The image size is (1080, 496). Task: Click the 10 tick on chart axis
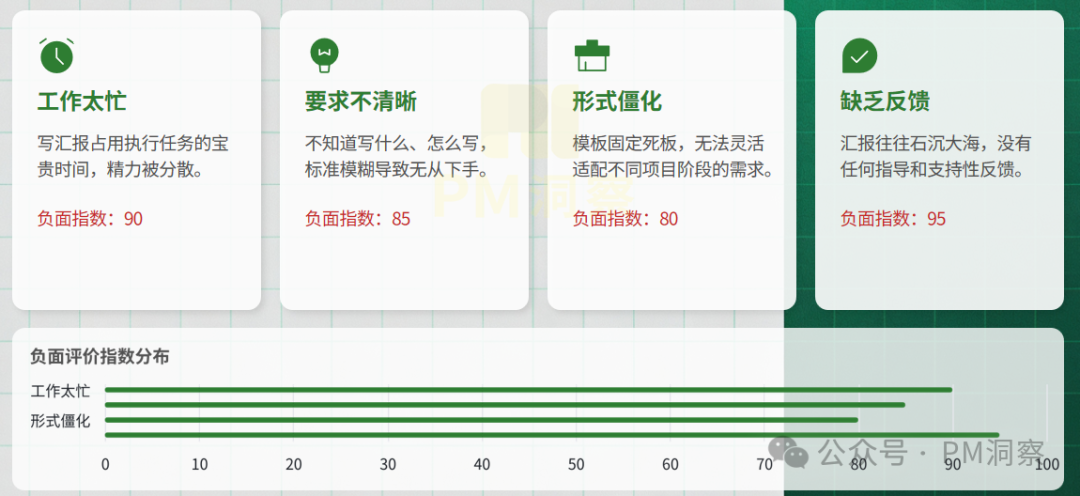200,465
